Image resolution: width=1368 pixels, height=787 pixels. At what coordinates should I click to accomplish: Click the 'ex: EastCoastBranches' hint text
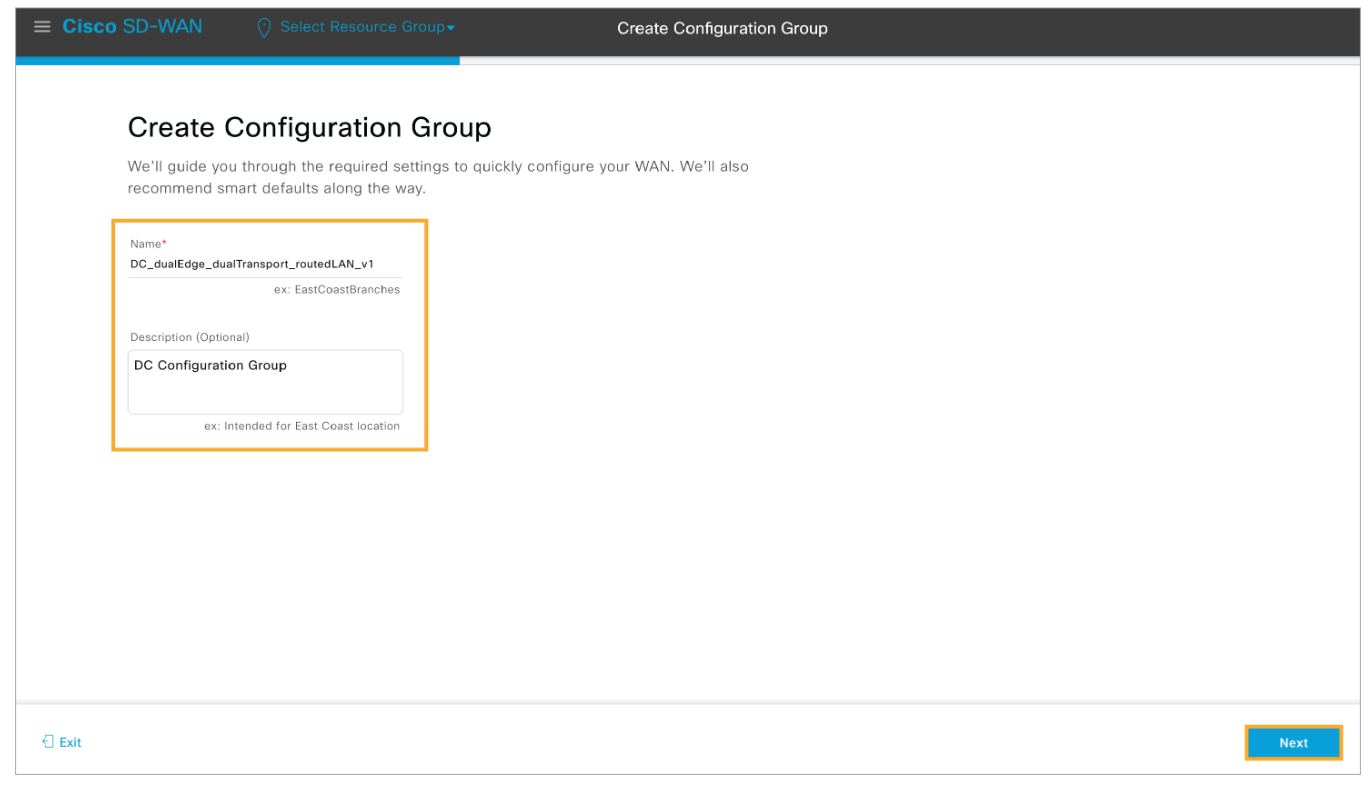336,290
